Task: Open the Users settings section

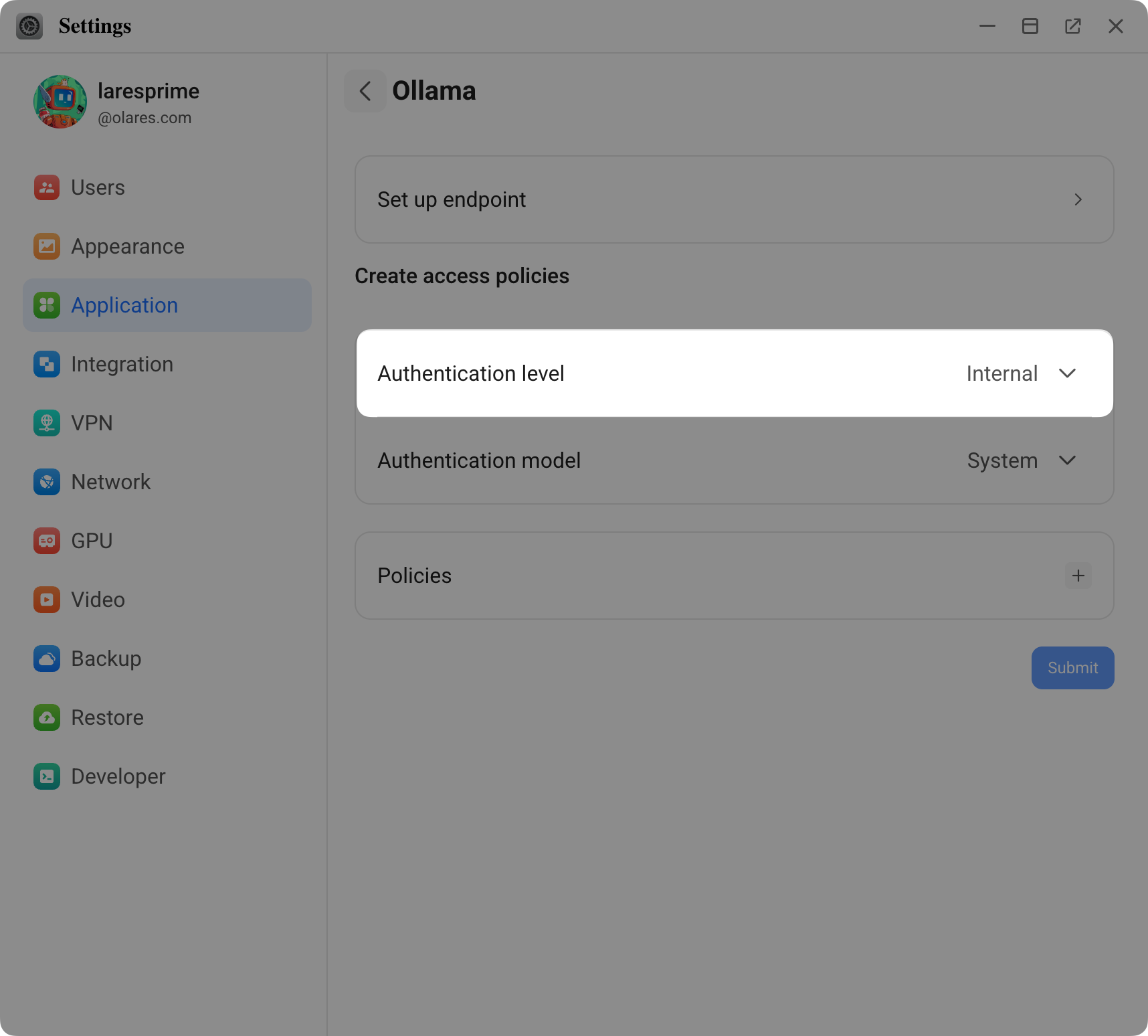Action: (x=46, y=188)
